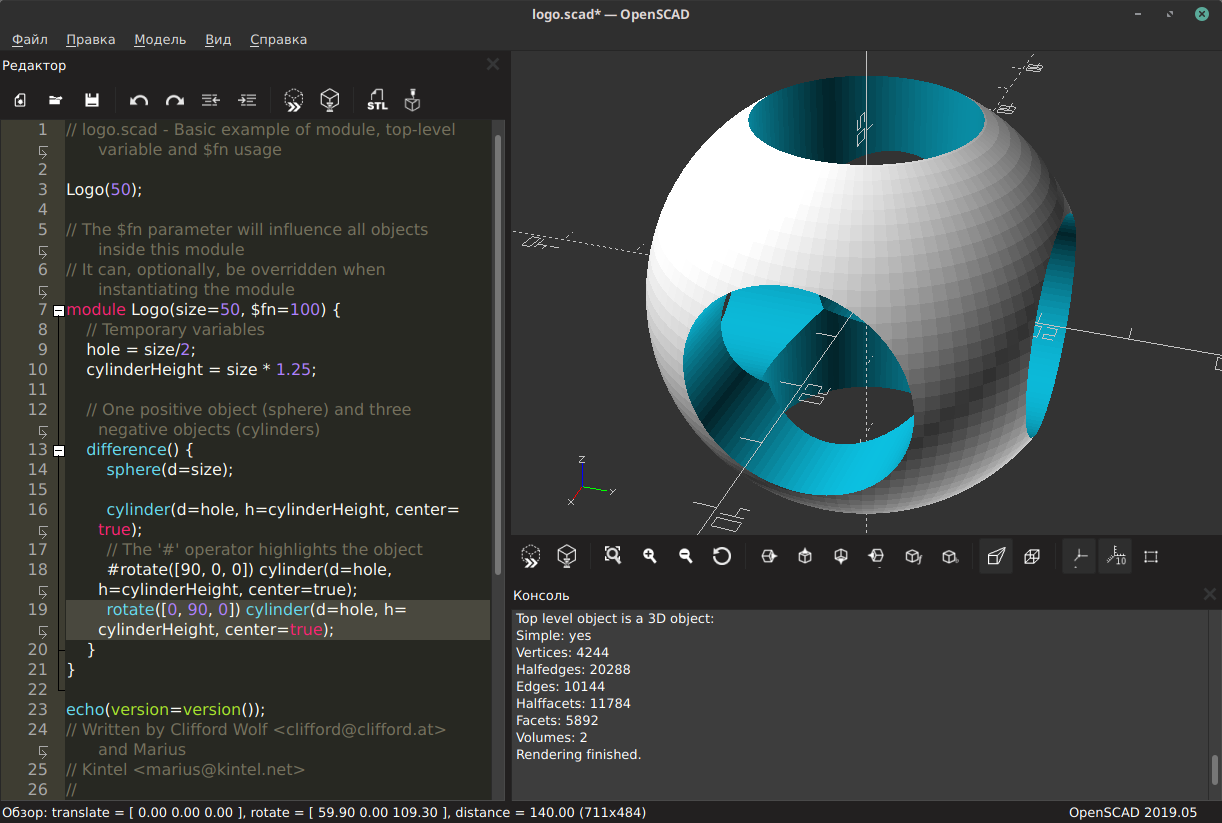Collapse the difference() block fold at line 13

[59, 450]
